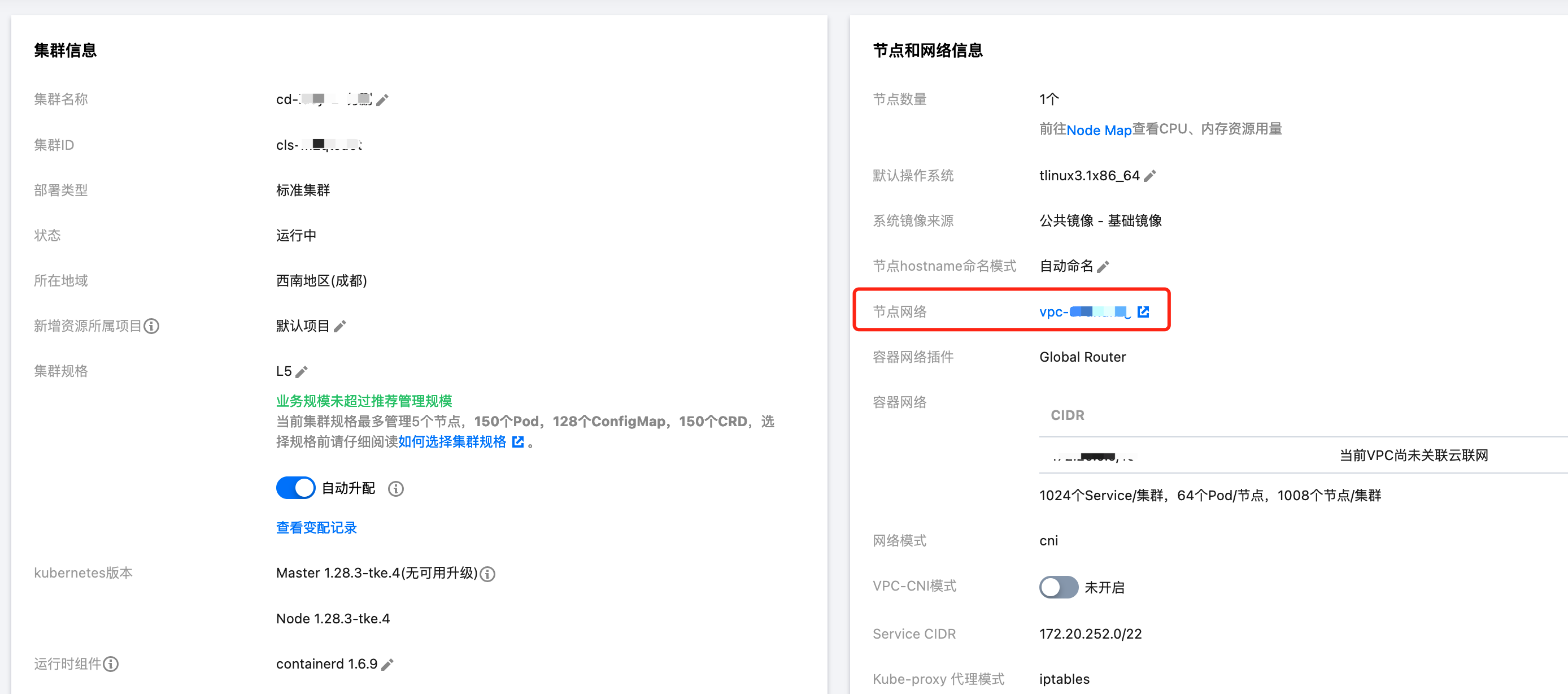1568x694 pixels.
Task: Show info about Master version upgrade
Action: (x=487, y=574)
